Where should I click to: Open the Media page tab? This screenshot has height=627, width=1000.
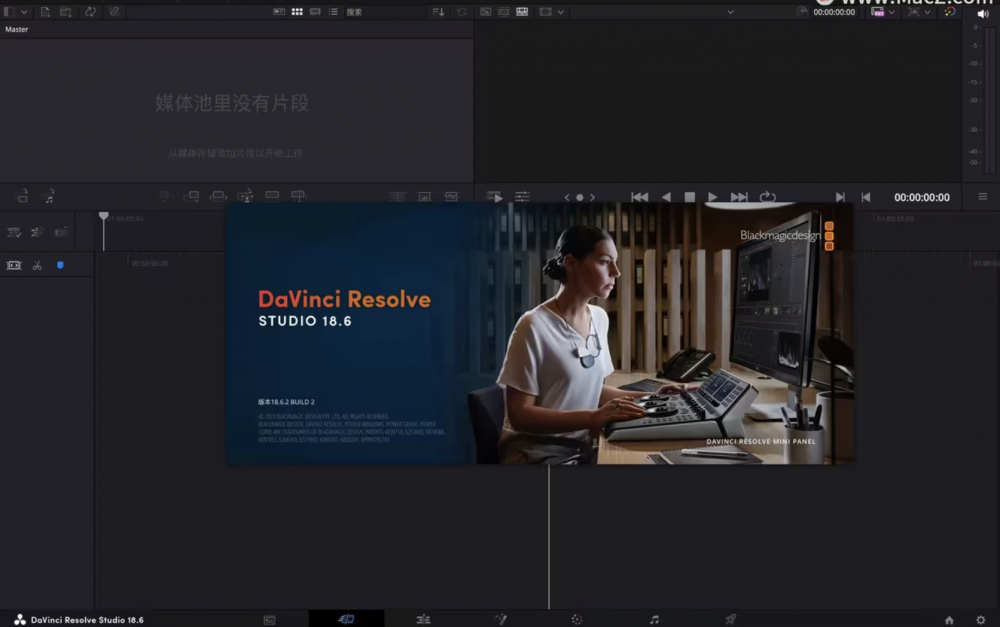[269, 619]
